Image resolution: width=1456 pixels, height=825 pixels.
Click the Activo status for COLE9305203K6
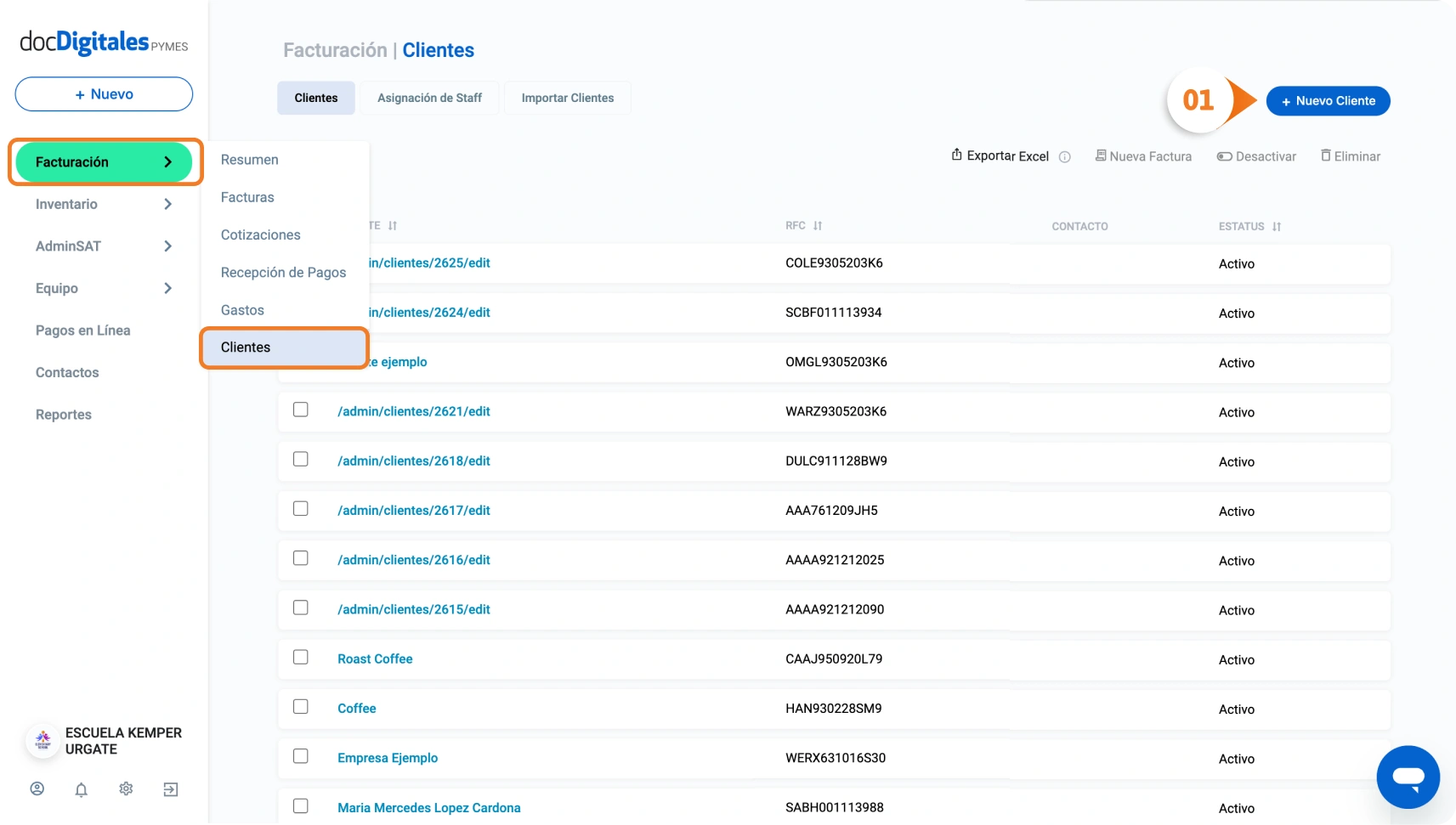coord(1237,264)
